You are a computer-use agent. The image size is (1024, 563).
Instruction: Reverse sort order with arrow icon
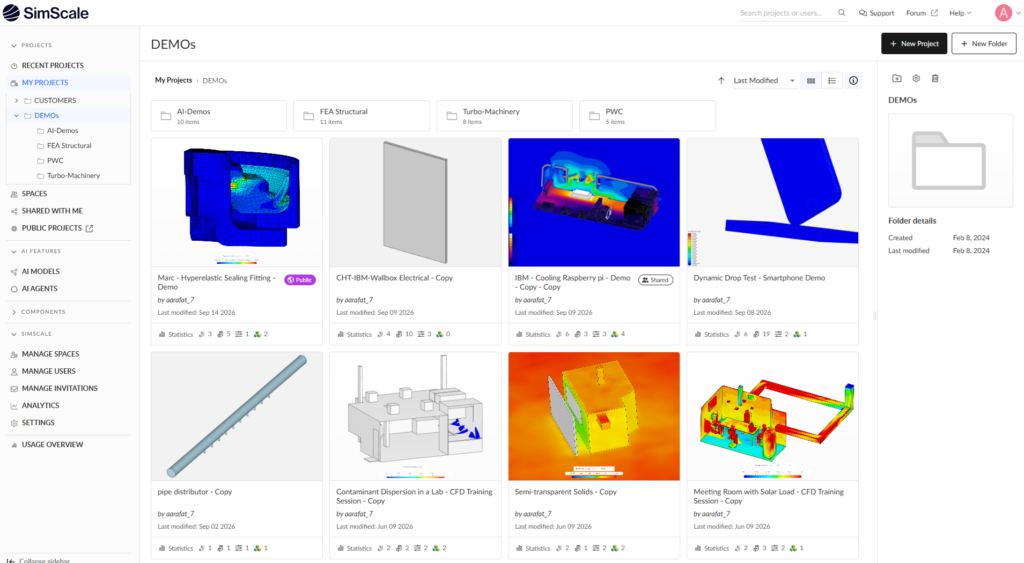(x=721, y=80)
